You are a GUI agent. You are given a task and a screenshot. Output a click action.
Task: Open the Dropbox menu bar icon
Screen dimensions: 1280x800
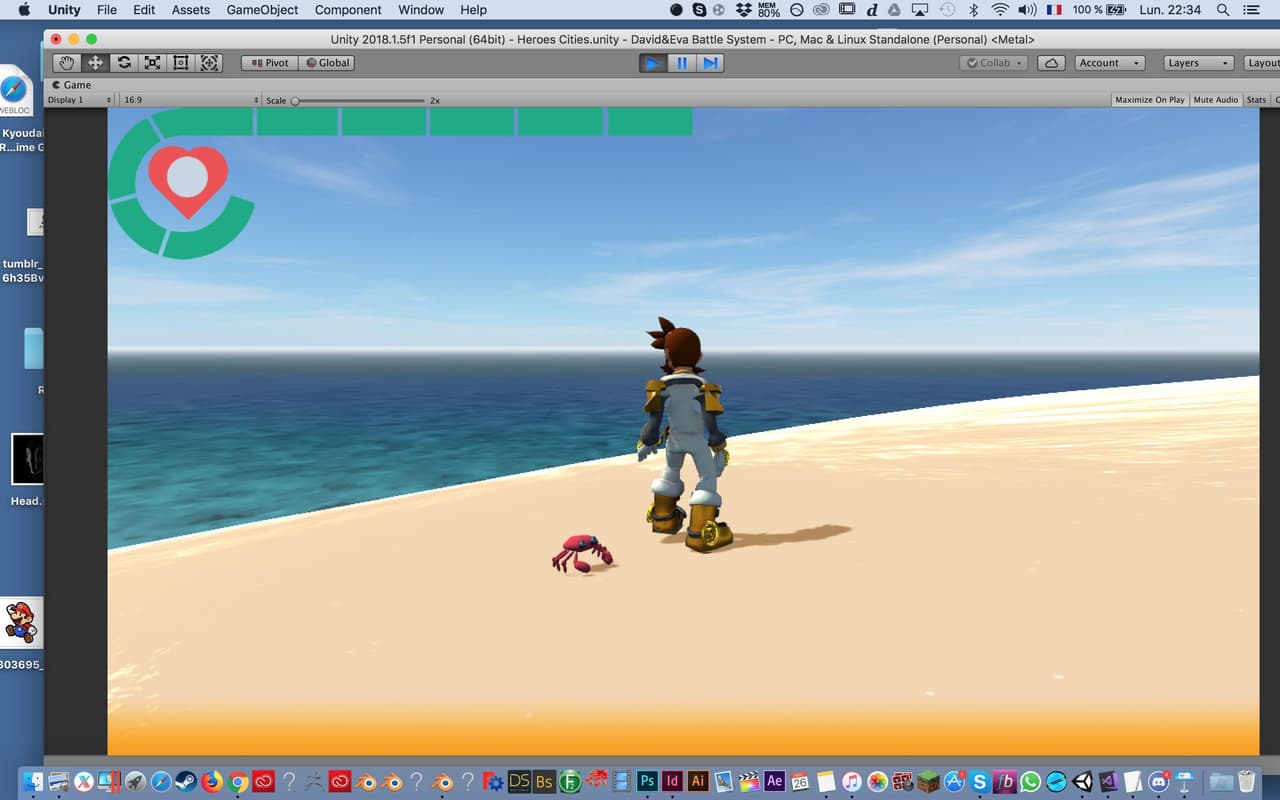(744, 10)
